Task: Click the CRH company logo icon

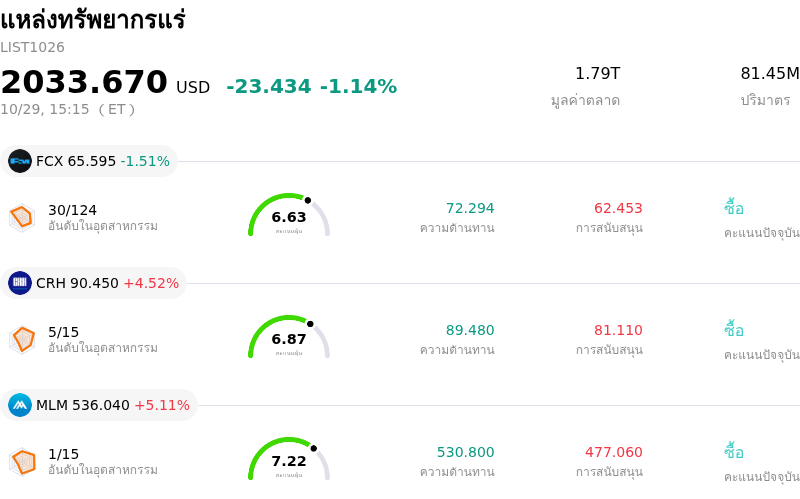Action: pyautogui.click(x=20, y=283)
